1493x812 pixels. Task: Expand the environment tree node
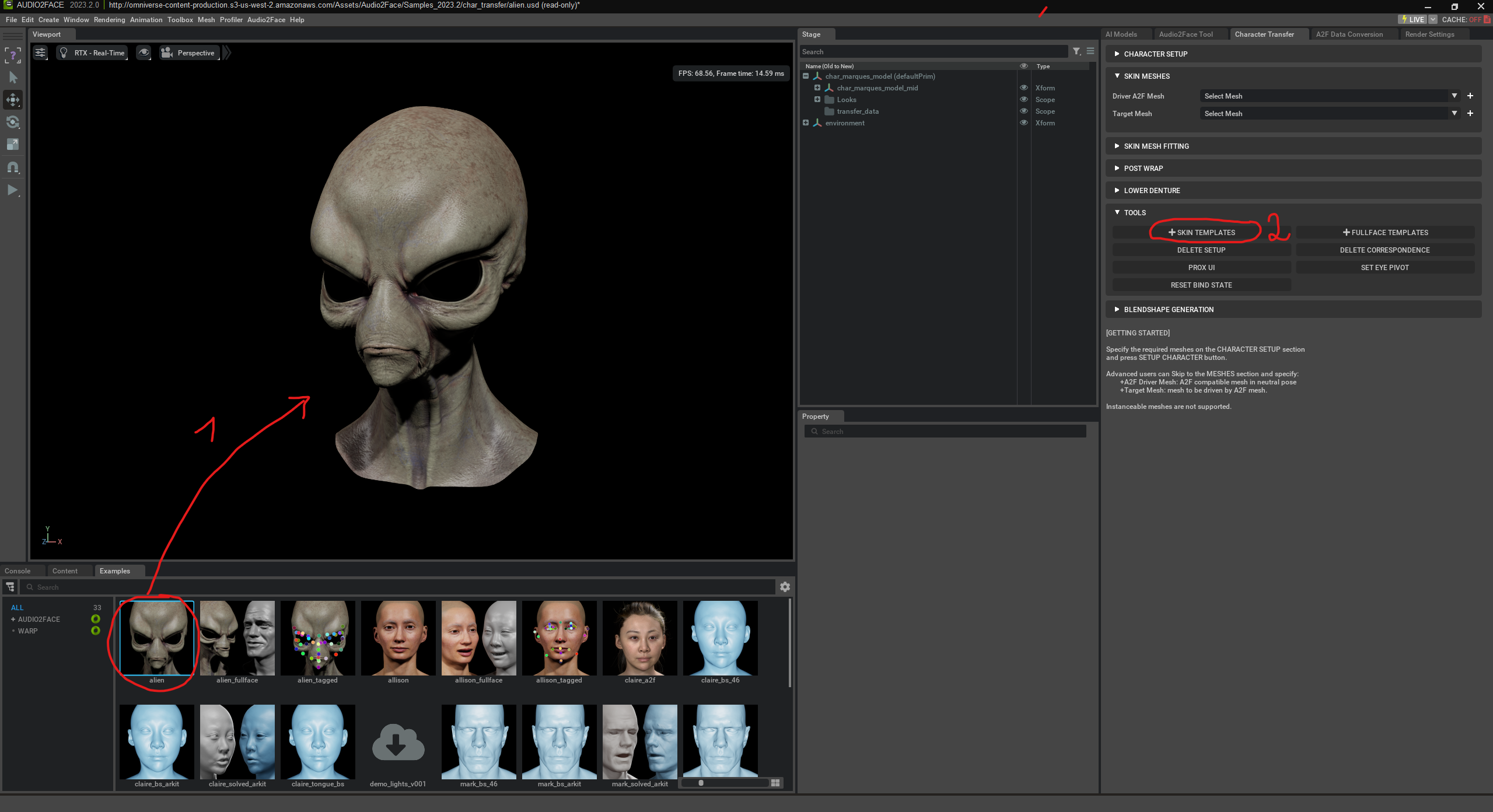coord(806,123)
